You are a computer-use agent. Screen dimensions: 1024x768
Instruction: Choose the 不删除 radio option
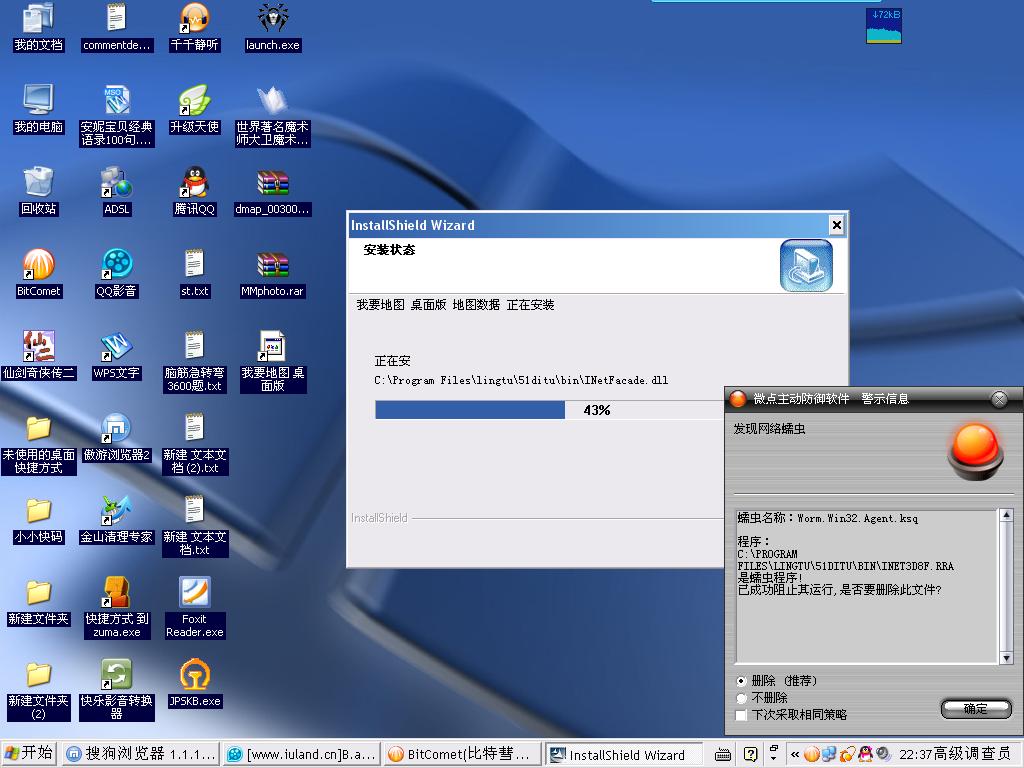741,698
